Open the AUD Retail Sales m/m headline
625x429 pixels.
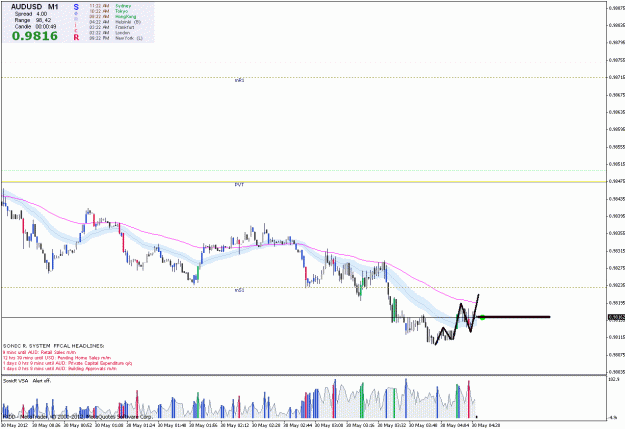click(x=39, y=353)
